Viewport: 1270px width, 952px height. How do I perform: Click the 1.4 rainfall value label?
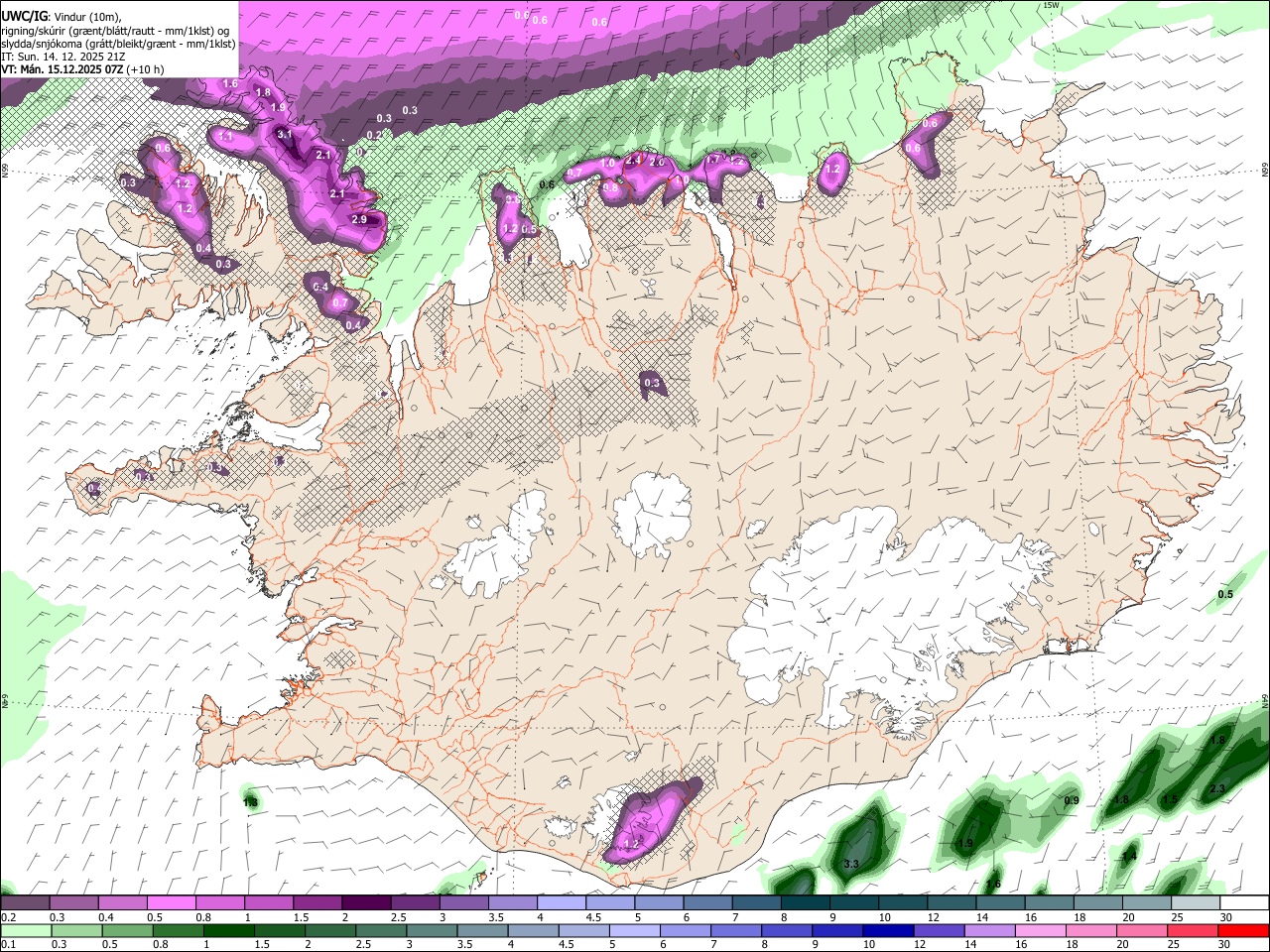pyautogui.click(x=1129, y=857)
